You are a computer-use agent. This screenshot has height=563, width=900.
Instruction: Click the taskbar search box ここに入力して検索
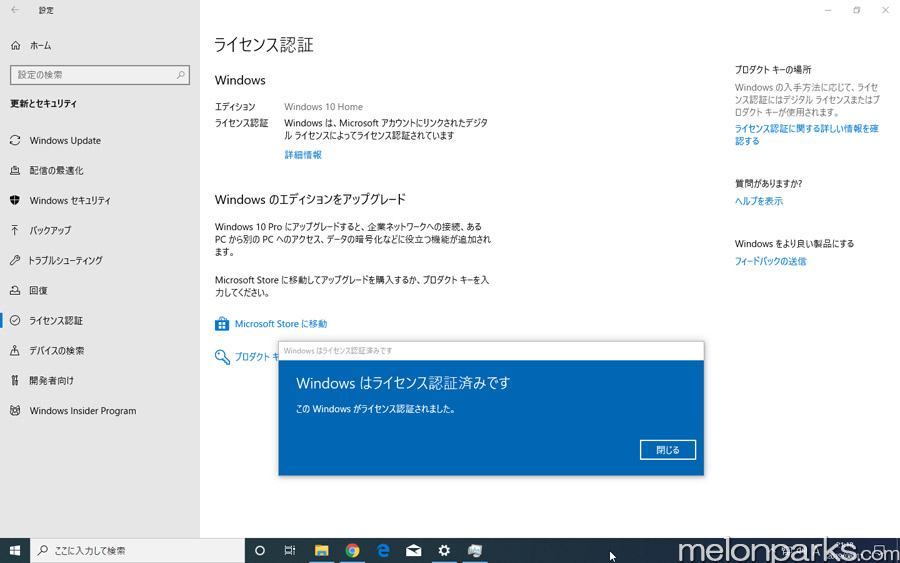click(x=137, y=550)
